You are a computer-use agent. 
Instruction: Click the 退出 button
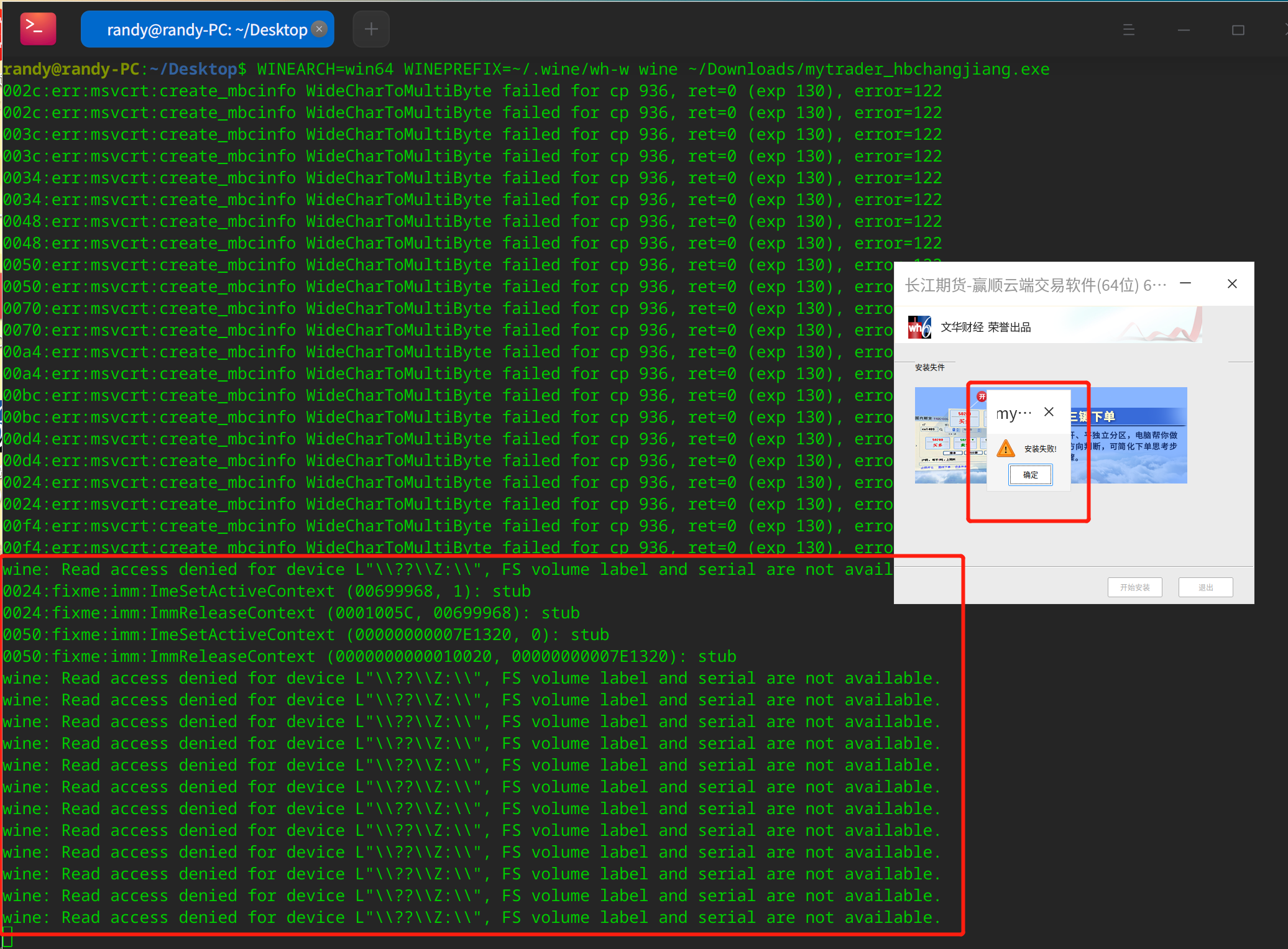click(x=1205, y=587)
